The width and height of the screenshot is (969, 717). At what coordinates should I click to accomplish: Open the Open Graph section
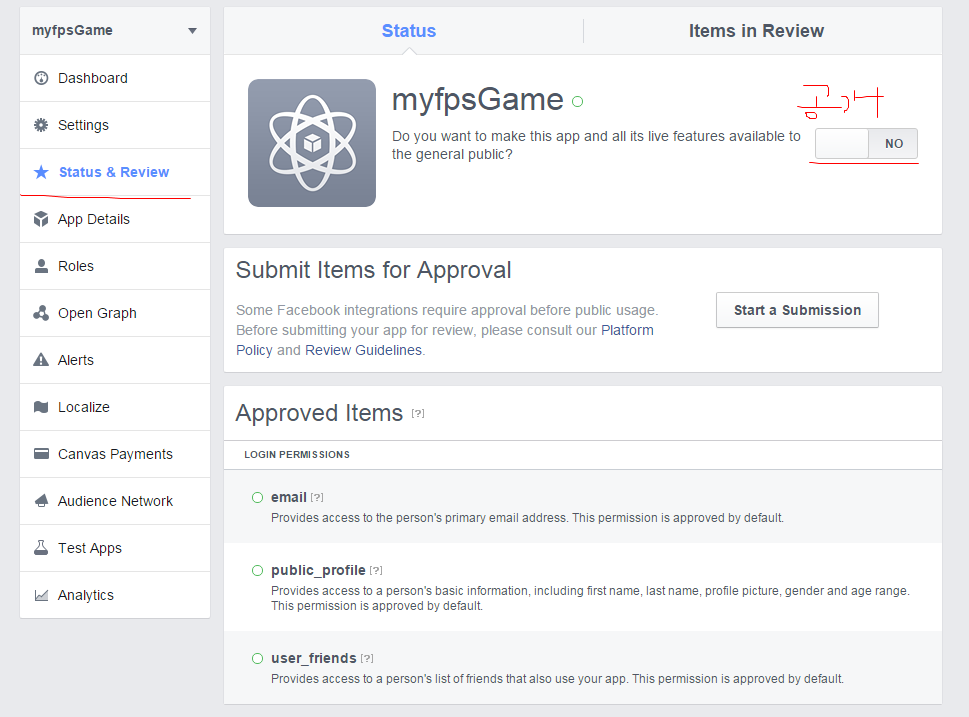[x=115, y=313]
